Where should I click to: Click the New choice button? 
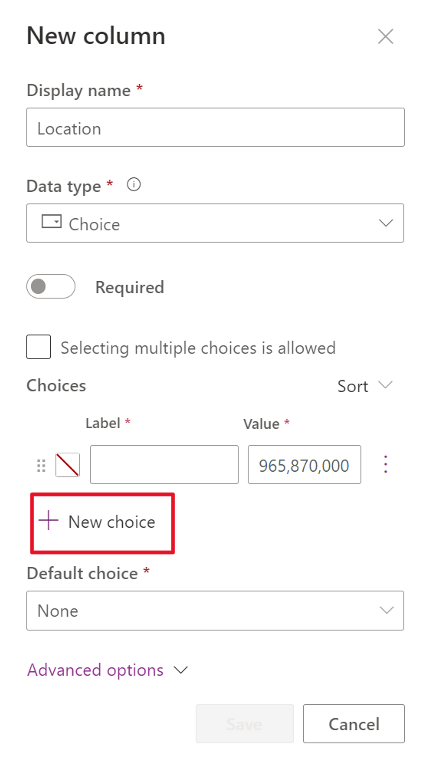(x=102, y=523)
